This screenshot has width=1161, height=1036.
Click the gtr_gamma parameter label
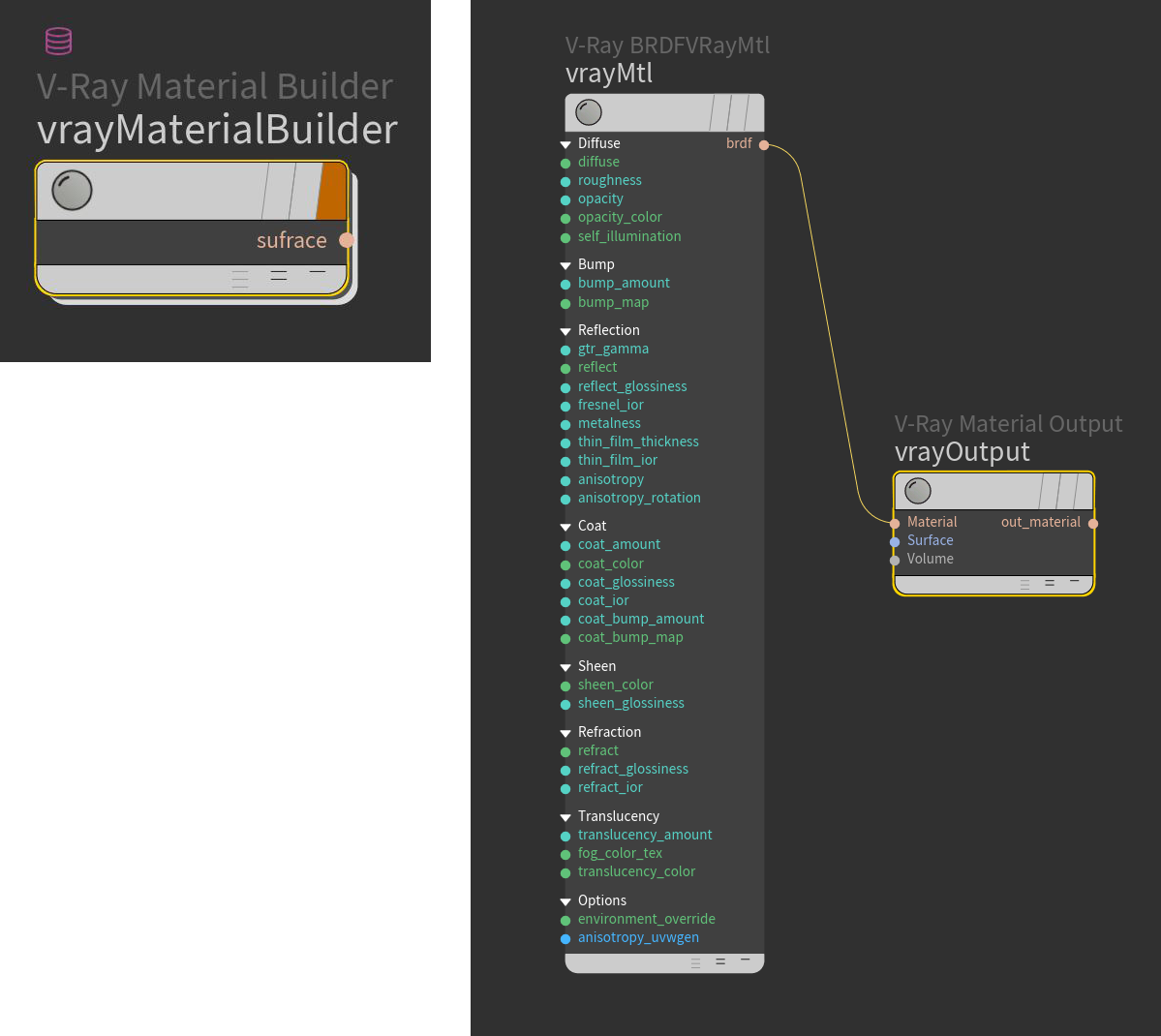[x=613, y=349]
